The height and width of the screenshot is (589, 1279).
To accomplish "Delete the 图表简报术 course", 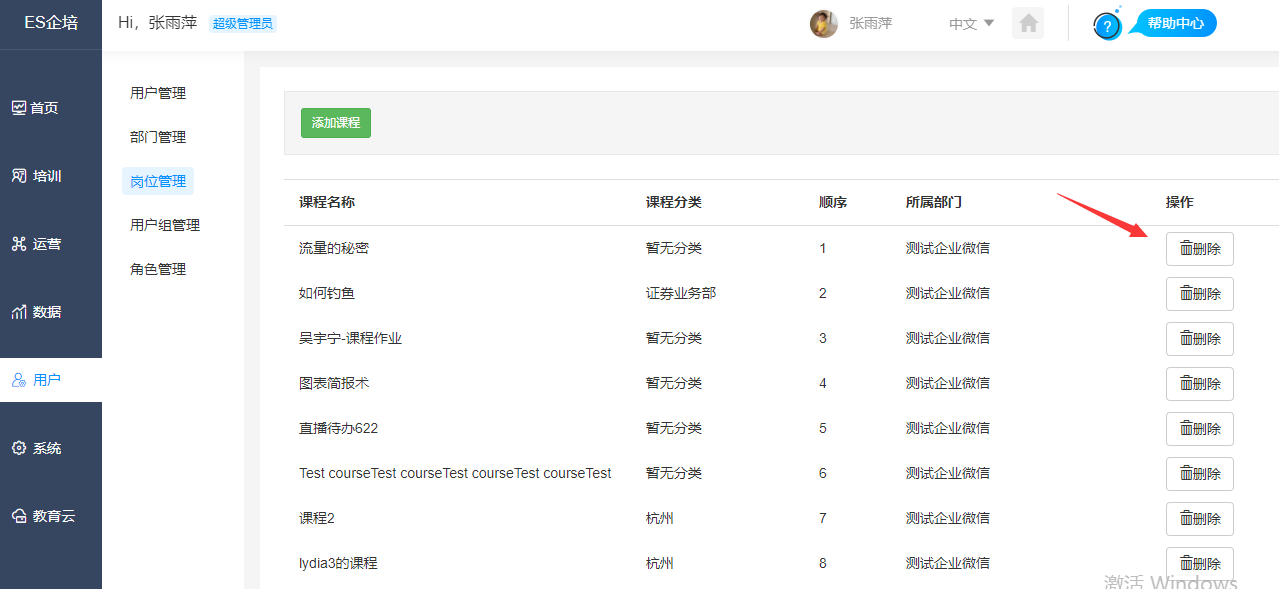I will pos(1200,384).
